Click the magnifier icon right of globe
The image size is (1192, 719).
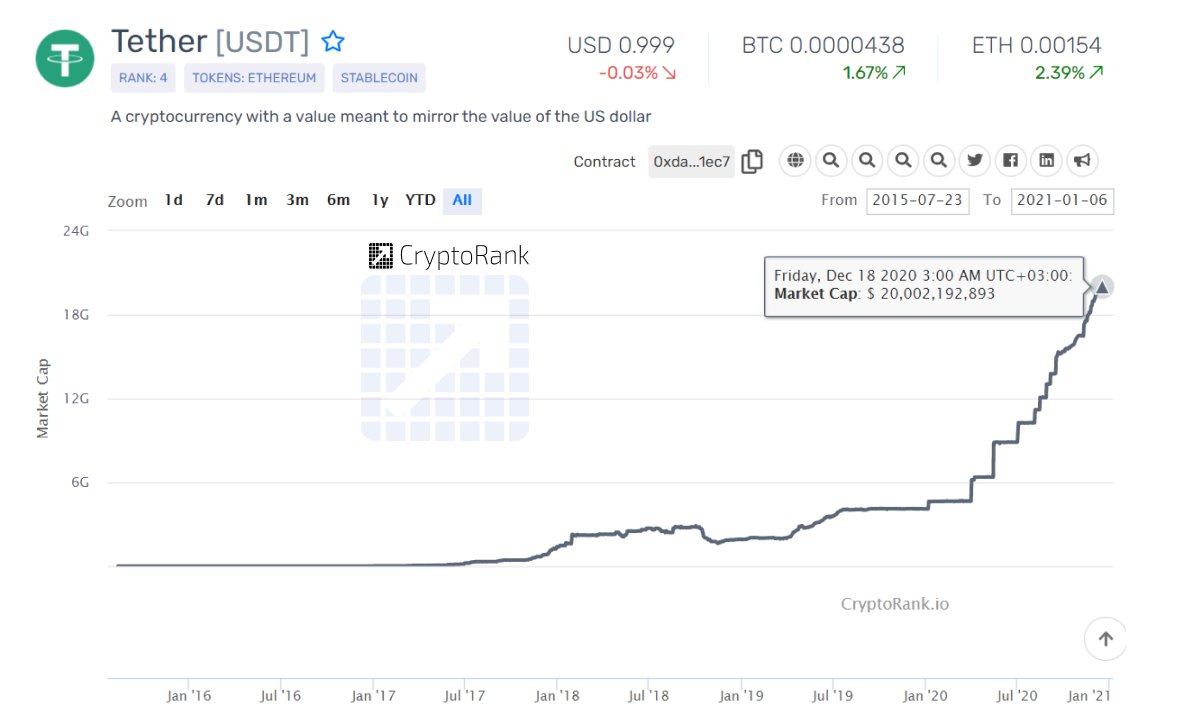[831, 160]
